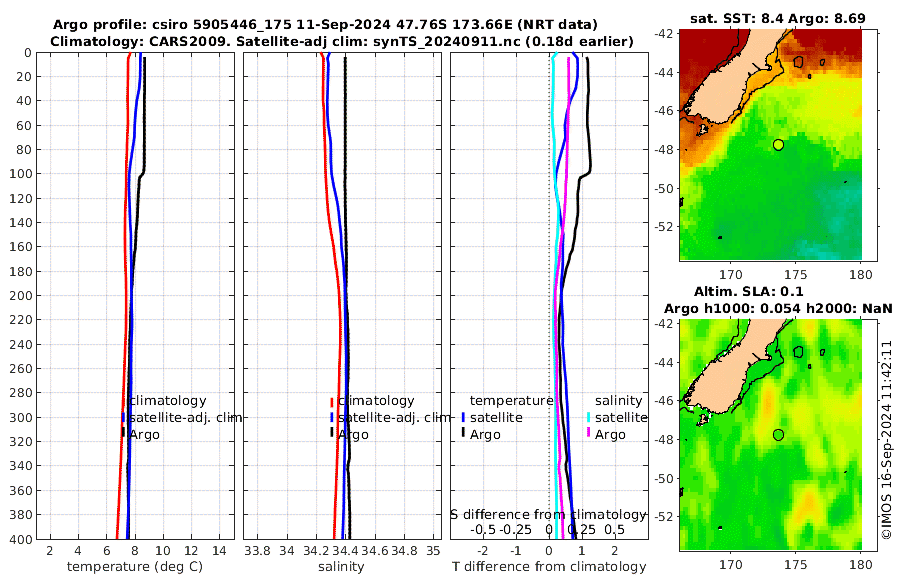Click temperature axis tick '12'
This screenshot has width=900, height=580.
pyautogui.click(x=191, y=551)
